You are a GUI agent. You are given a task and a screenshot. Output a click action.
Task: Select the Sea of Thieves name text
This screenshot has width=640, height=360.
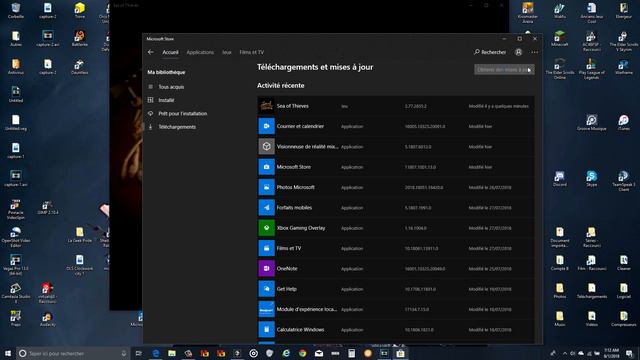(x=293, y=106)
